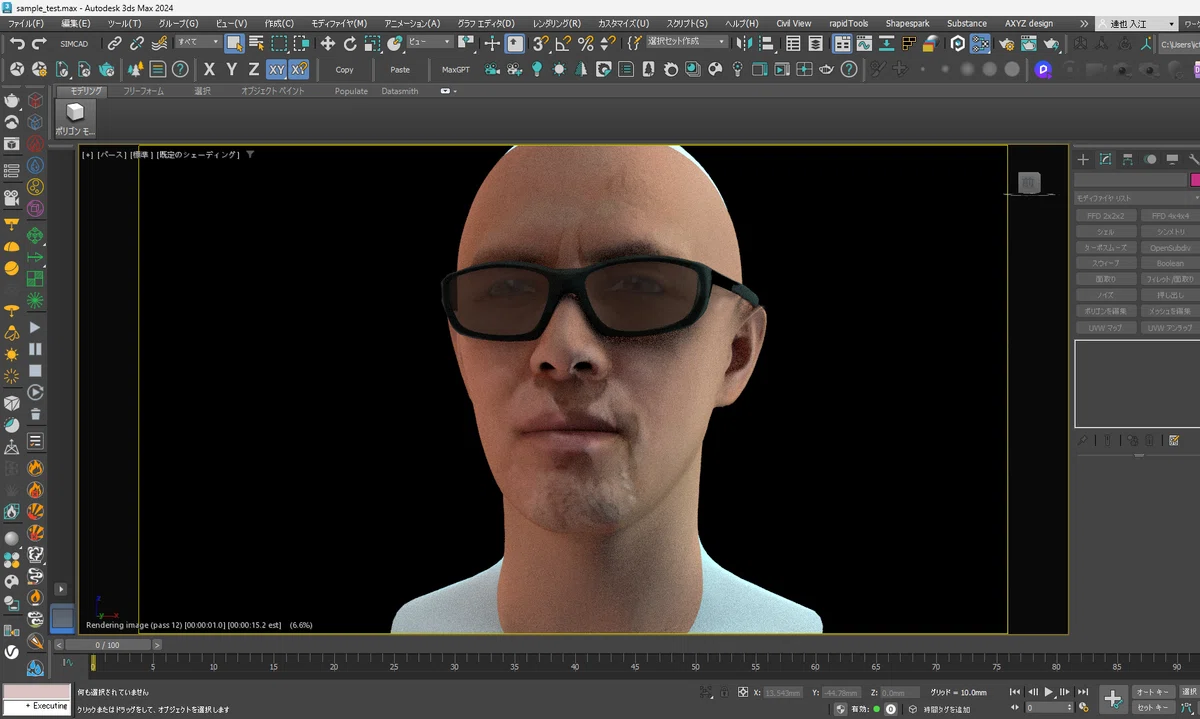The width and height of the screenshot is (1200, 719).
Task: Open Select by Name list
Action: 256,43
